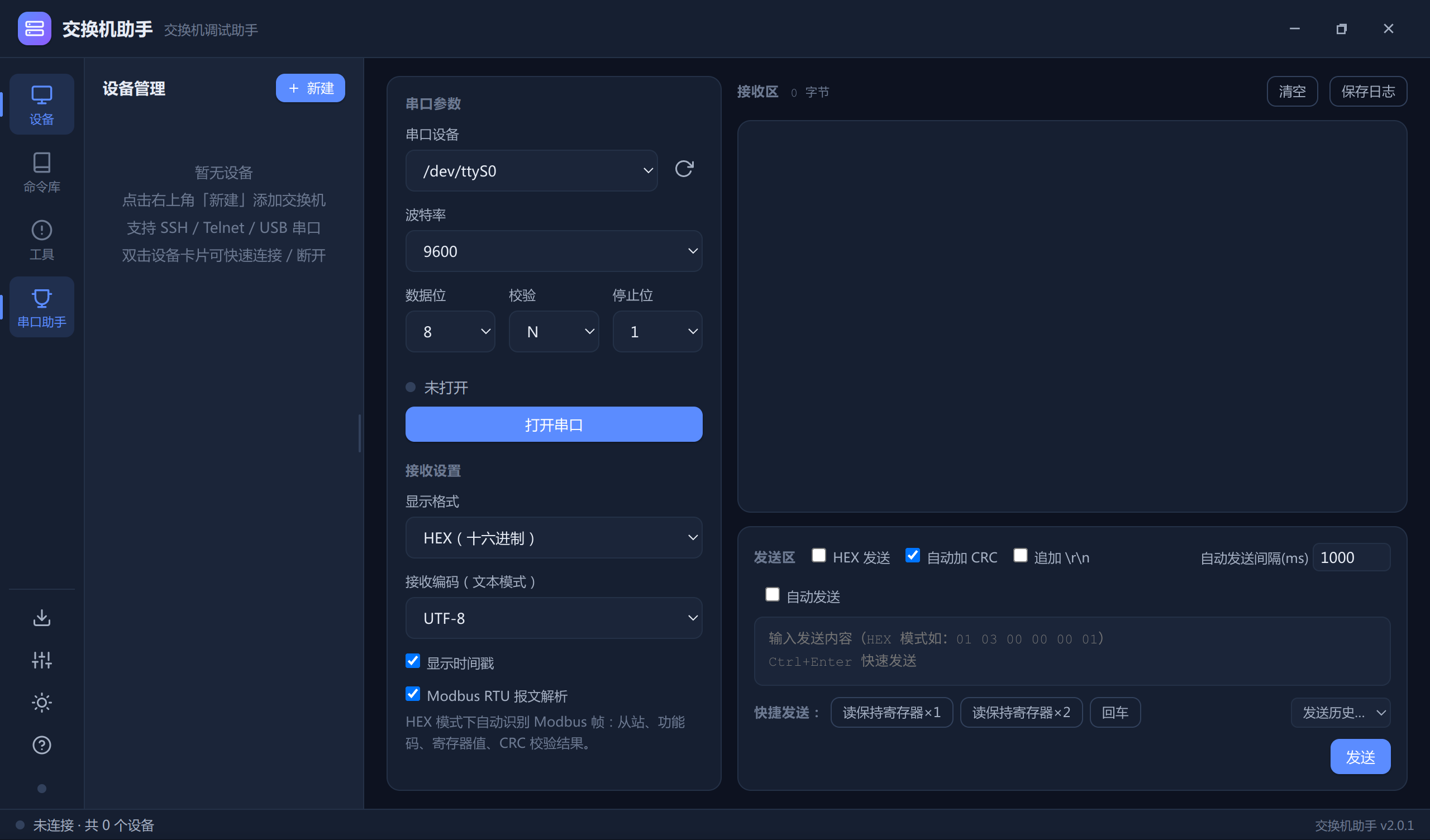This screenshot has height=840, width=1430.
Task: Open the 发送历史 dropdown
Action: coord(1341,712)
